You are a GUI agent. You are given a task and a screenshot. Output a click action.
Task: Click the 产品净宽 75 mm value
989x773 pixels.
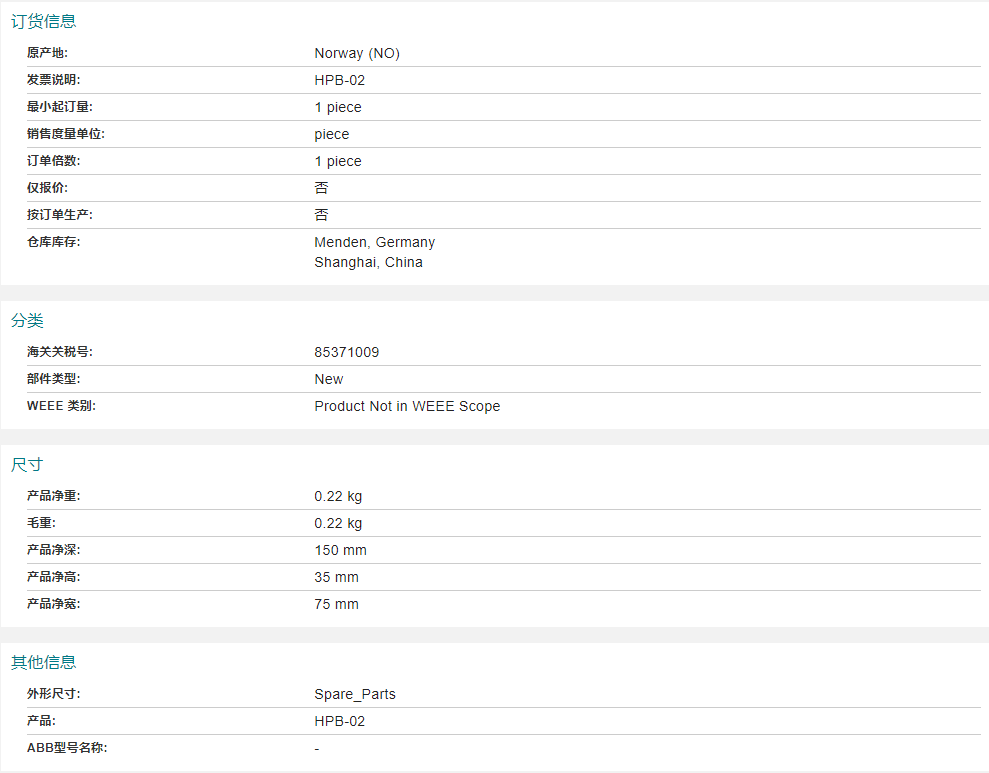click(336, 604)
